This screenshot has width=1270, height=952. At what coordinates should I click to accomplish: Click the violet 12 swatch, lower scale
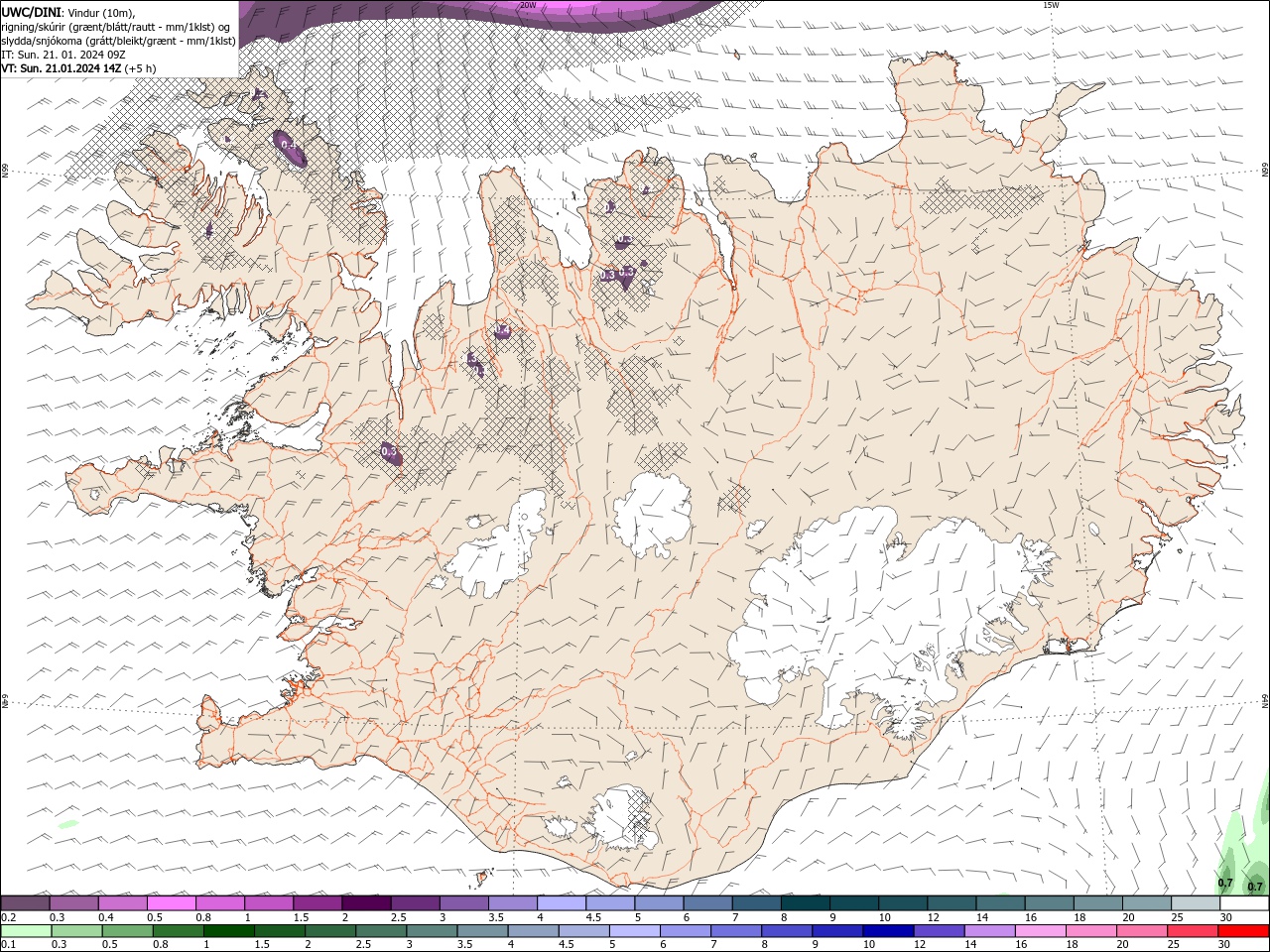(939, 931)
